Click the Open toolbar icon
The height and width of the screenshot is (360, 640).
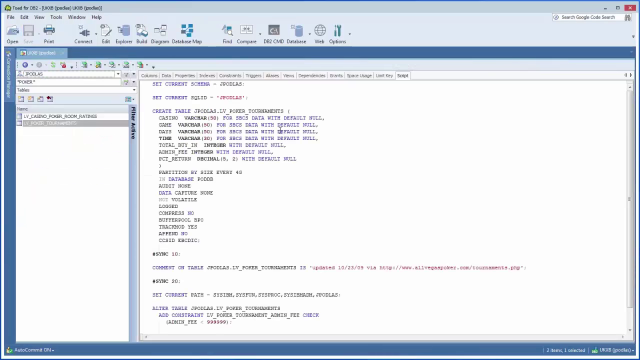point(12,34)
